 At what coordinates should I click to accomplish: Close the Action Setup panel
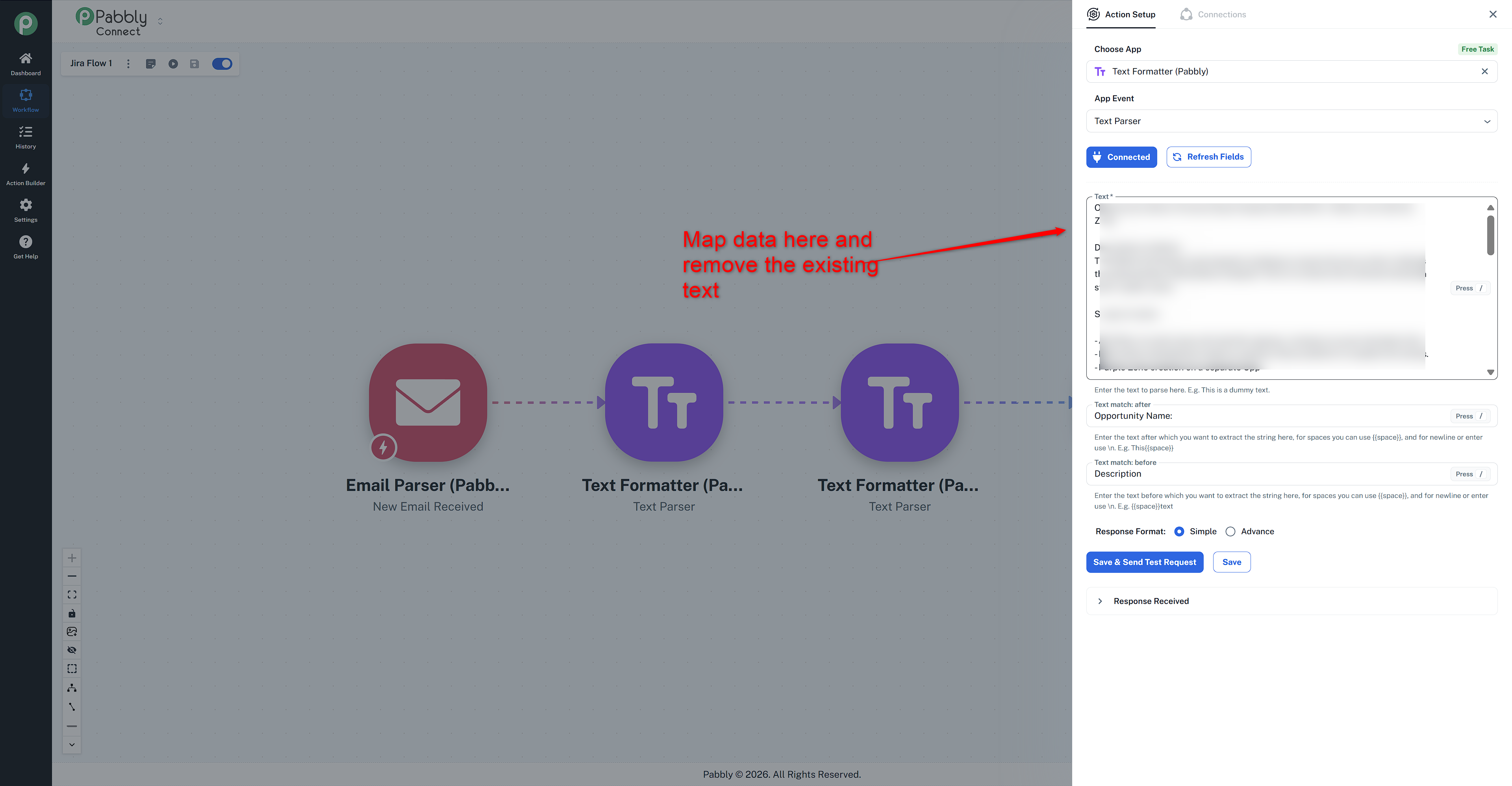point(1493,14)
